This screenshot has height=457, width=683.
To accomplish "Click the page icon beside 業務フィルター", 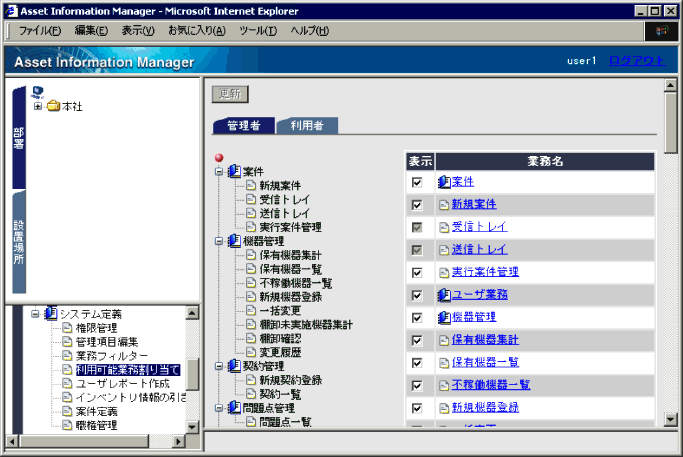I will (x=67, y=355).
